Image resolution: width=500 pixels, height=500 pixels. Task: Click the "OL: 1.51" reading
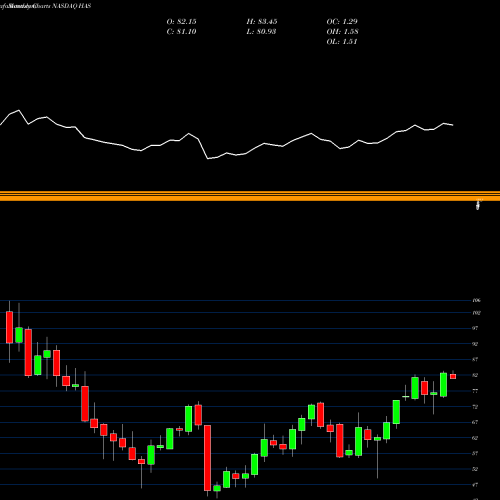(x=342, y=42)
